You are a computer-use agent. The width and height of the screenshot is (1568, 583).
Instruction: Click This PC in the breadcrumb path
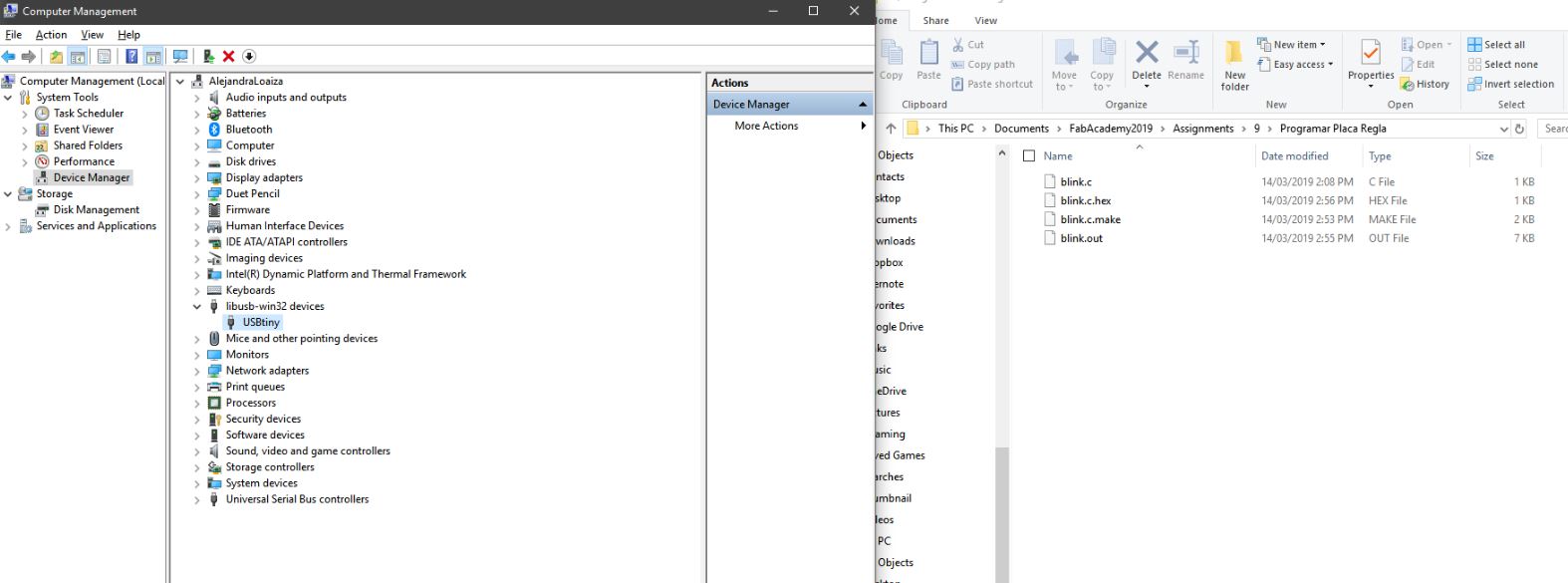(x=955, y=129)
